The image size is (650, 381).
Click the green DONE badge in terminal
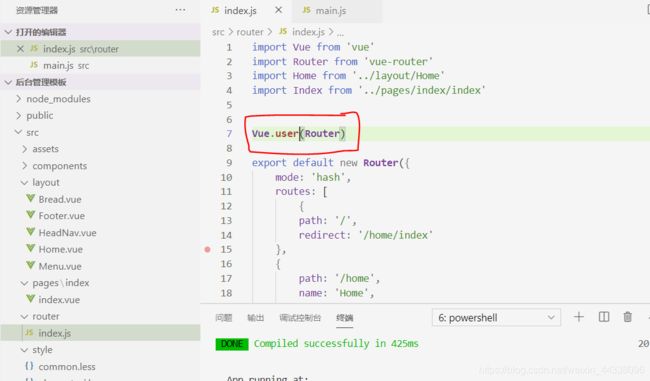[232, 344]
